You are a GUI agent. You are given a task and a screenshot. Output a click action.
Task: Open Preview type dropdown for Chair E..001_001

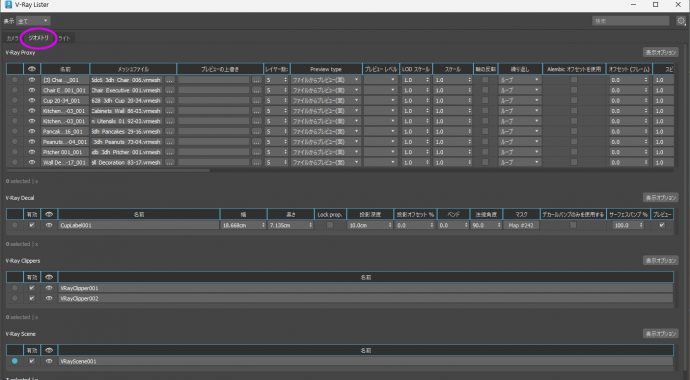point(325,90)
